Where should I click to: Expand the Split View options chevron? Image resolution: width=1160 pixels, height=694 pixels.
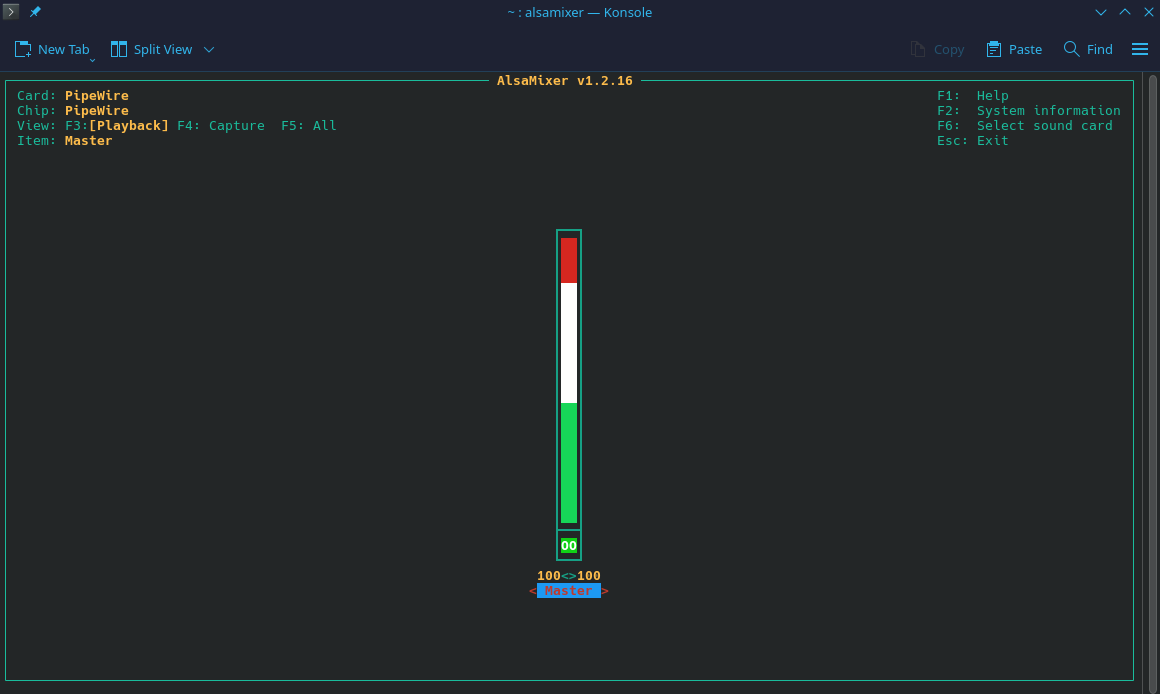click(209, 50)
